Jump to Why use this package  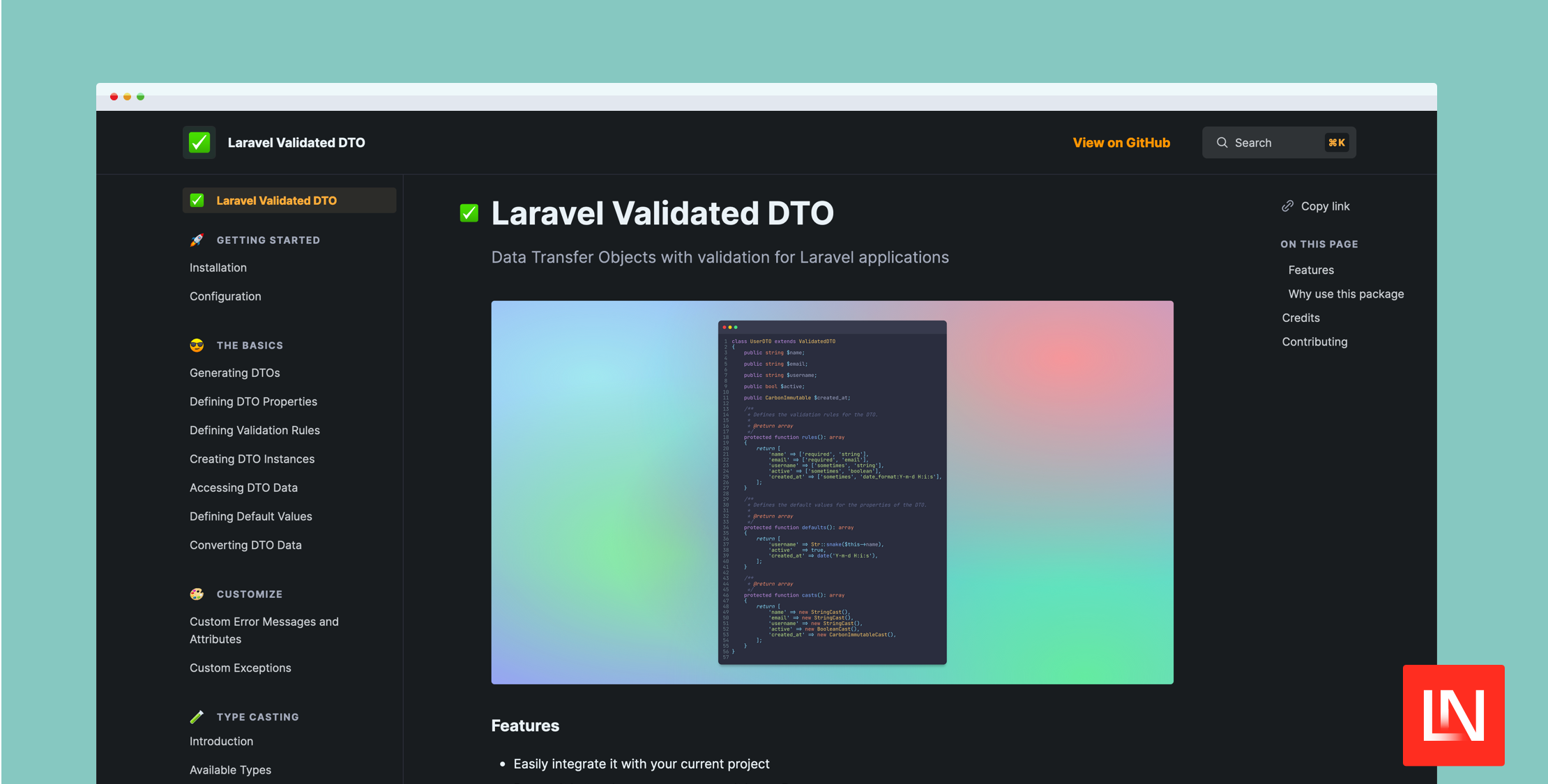pos(1346,294)
